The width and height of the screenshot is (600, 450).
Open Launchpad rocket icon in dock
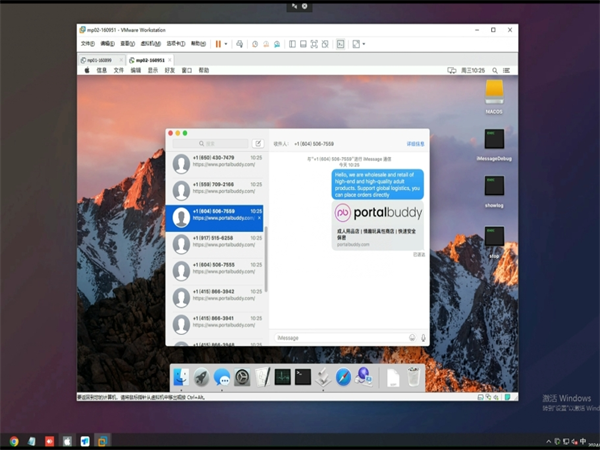pos(201,377)
